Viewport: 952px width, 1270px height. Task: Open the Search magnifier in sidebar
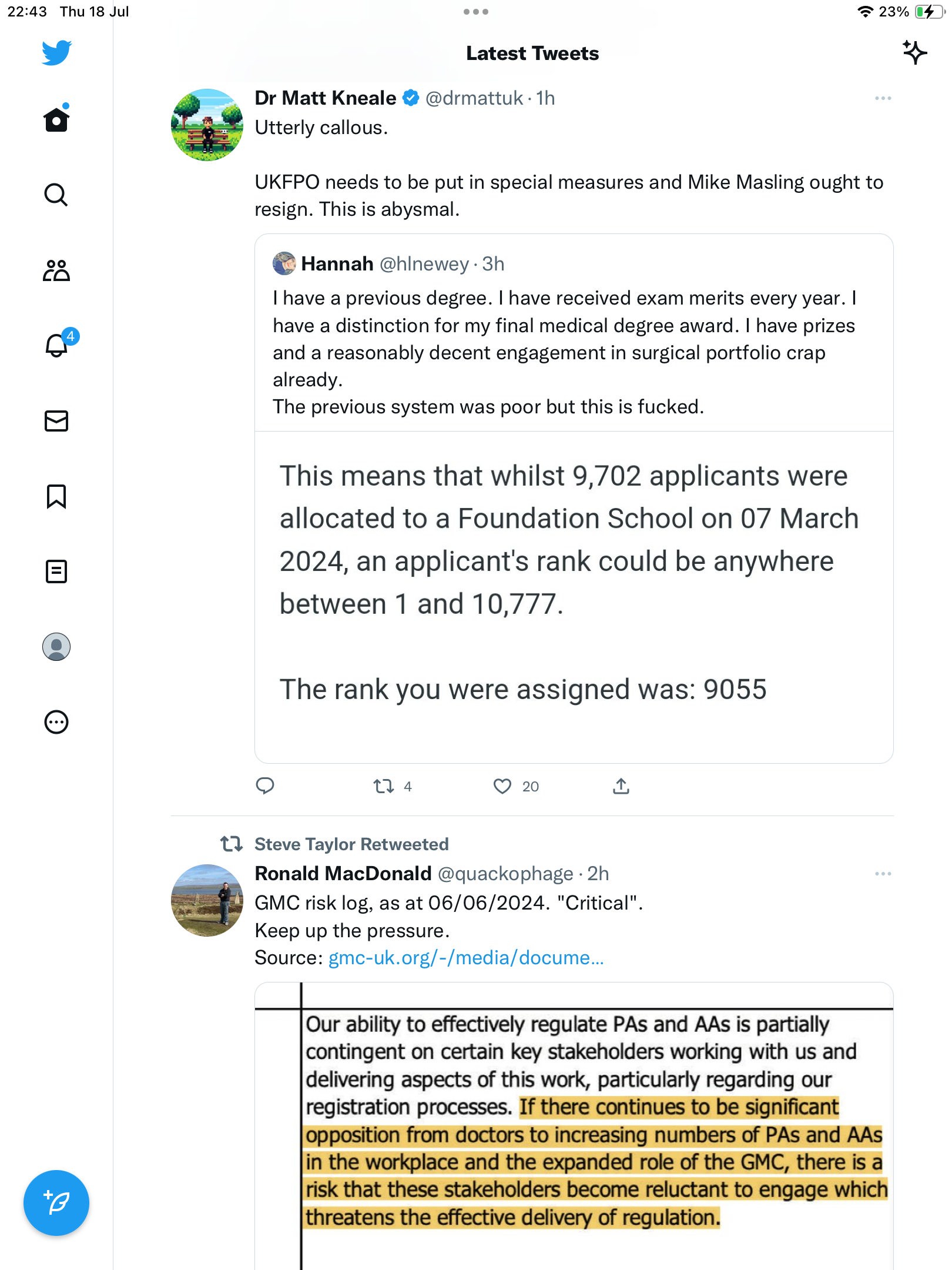coord(56,195)
